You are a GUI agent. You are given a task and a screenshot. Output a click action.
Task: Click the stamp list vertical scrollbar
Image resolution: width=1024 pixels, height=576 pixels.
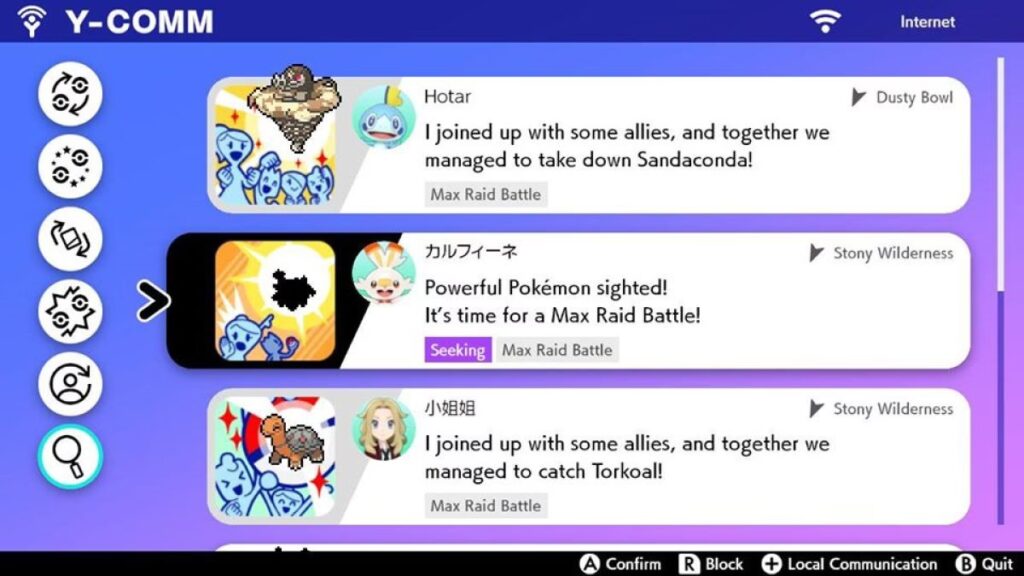pyautogui.click(x=1000, y=291)
